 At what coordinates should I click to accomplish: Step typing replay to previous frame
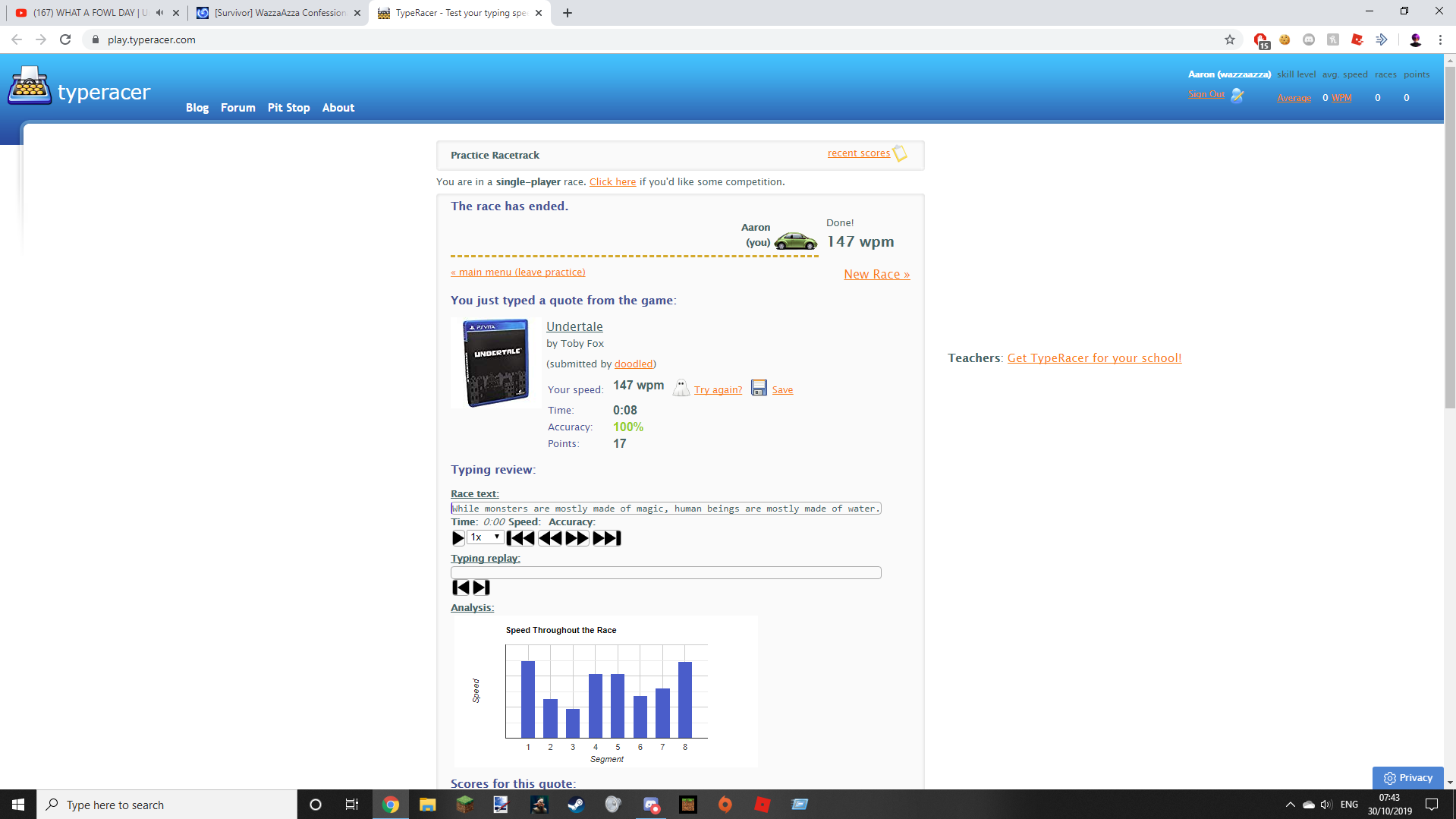click(x=461, y=587)
